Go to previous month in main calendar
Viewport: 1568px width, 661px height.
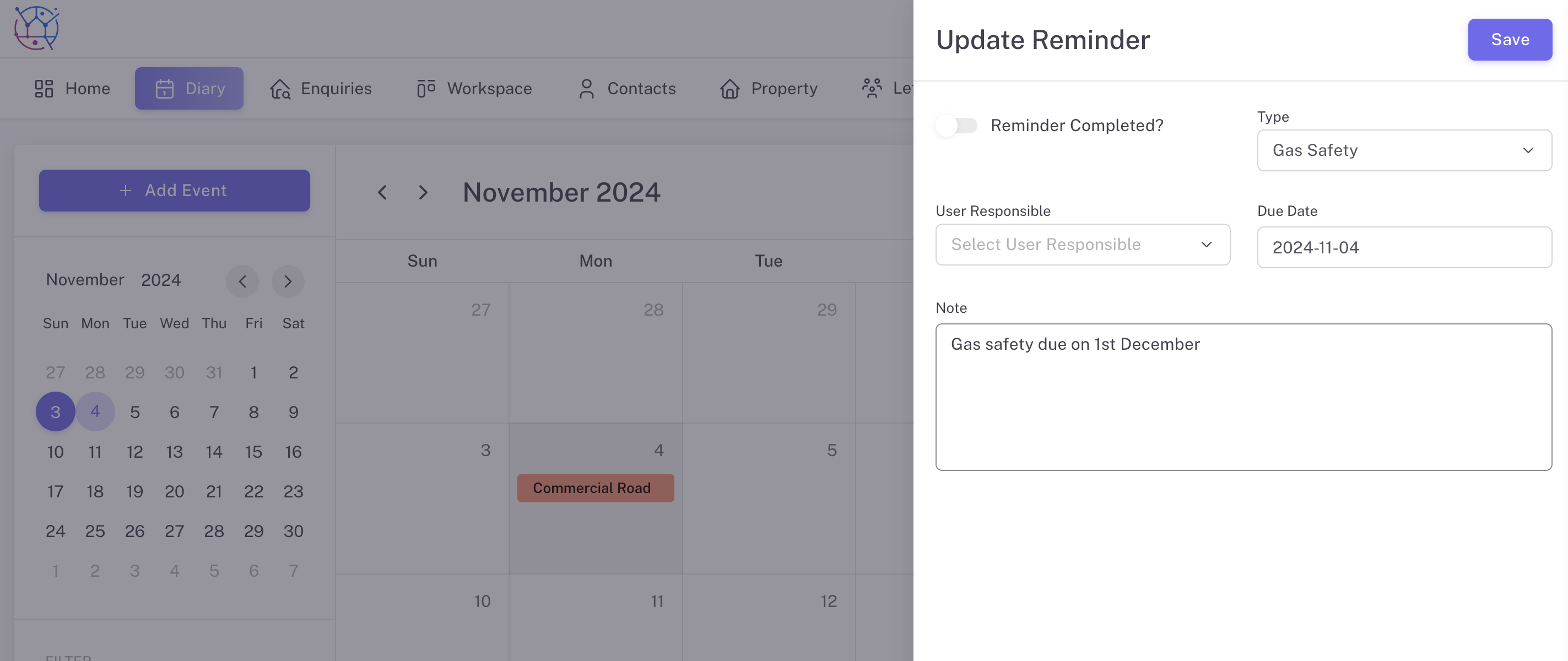(x=382, y=193)
